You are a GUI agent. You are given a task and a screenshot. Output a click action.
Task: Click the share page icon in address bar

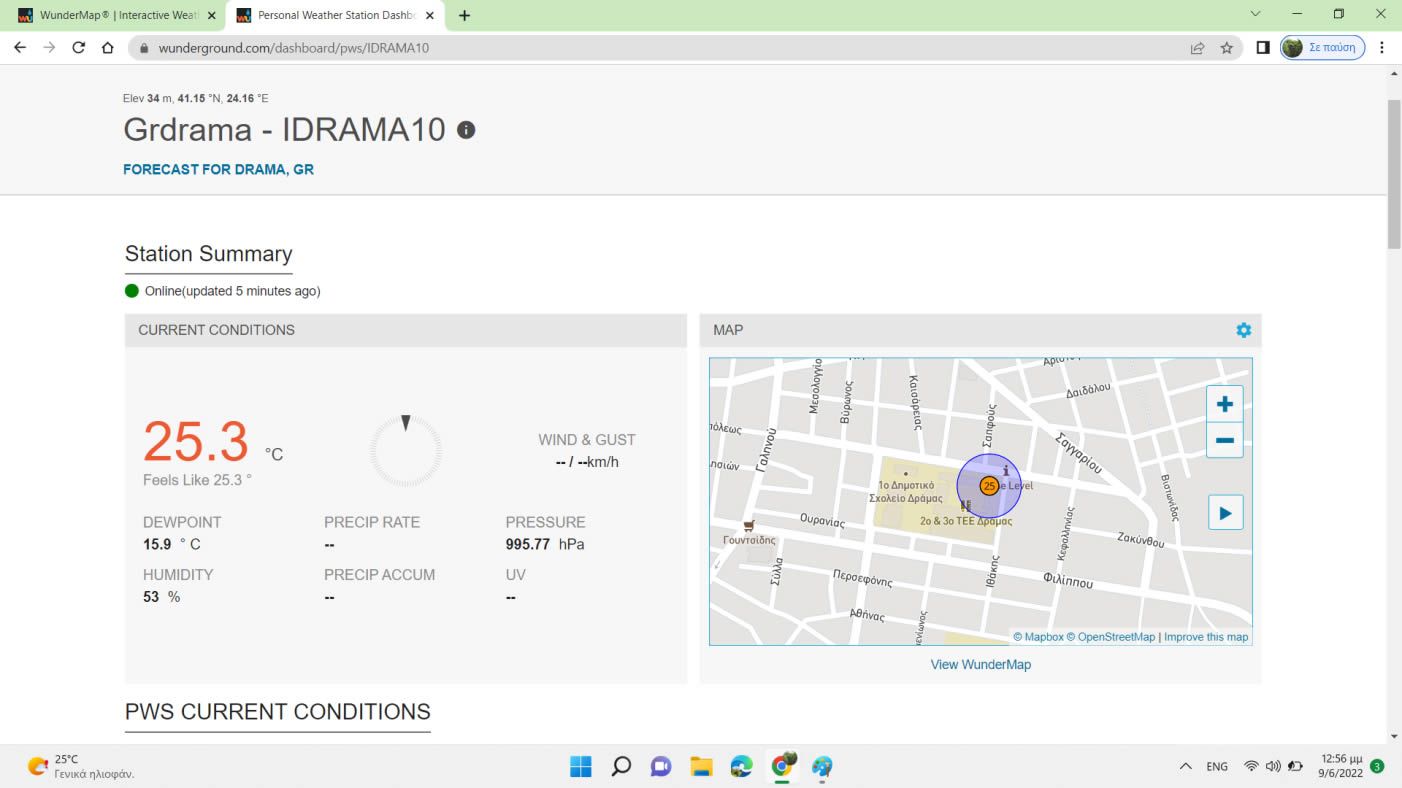click(x=1197, y=47)
